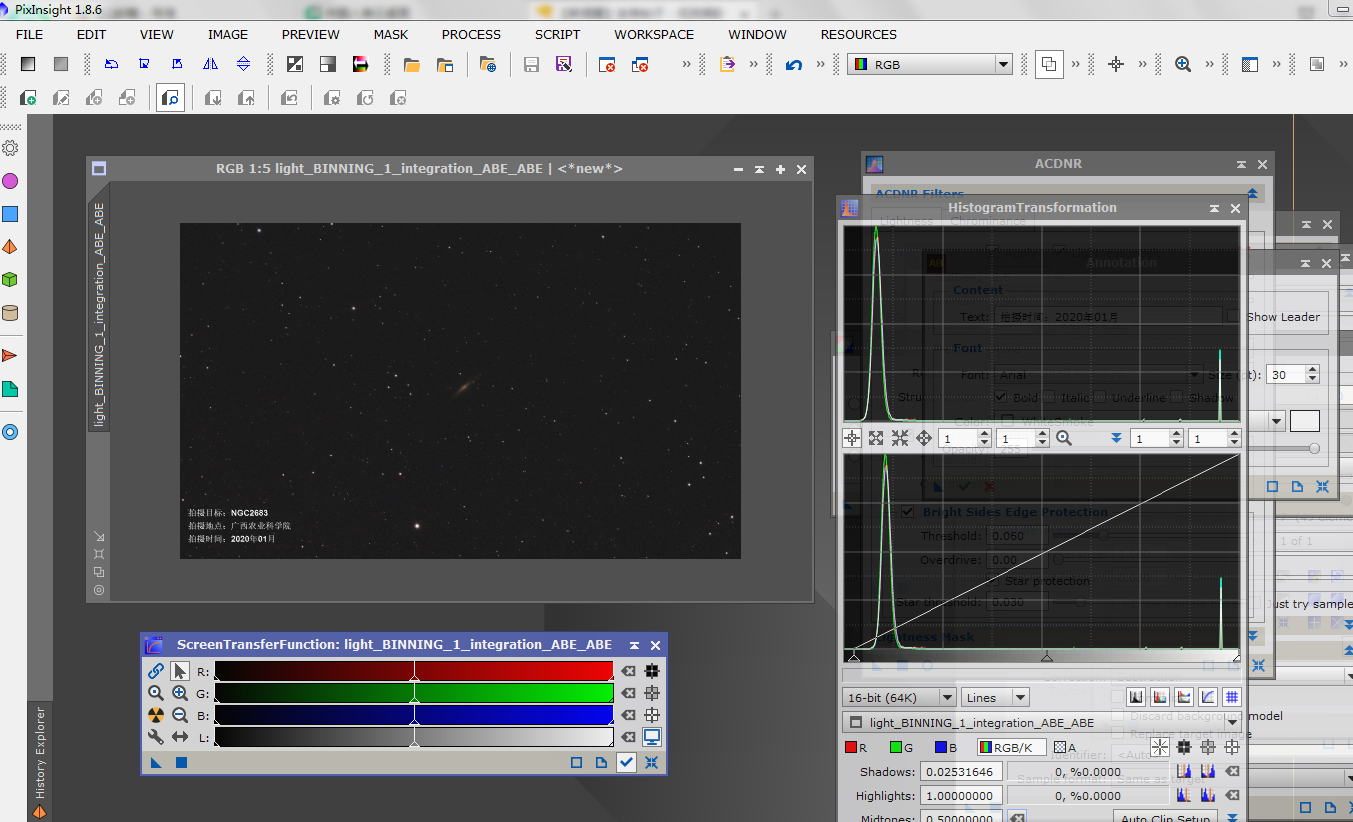Select the G channel in HistogramTransformation
The image size is (1353, 822).
(901, 747)
